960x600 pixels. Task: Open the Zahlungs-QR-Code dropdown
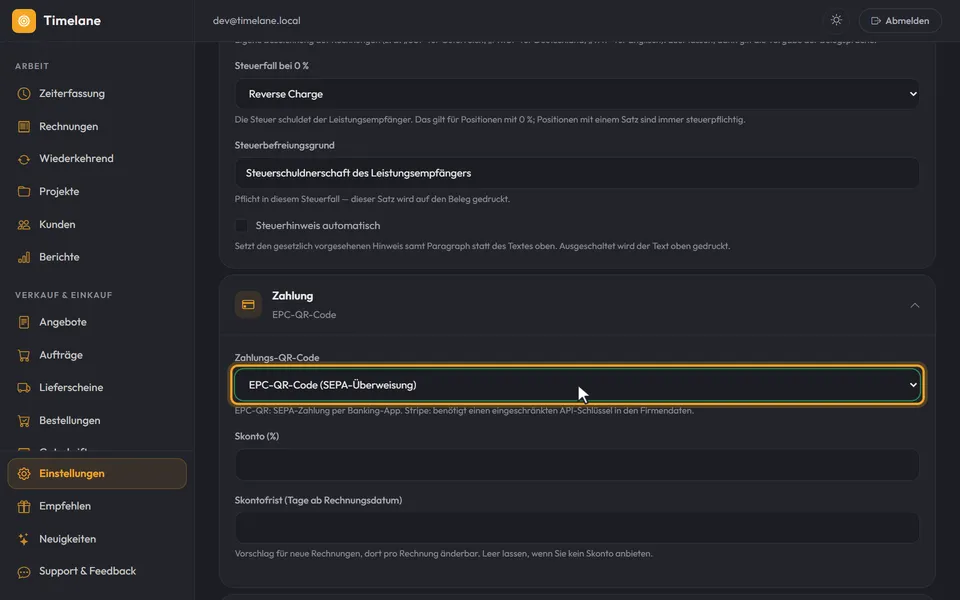coord(577,384)
